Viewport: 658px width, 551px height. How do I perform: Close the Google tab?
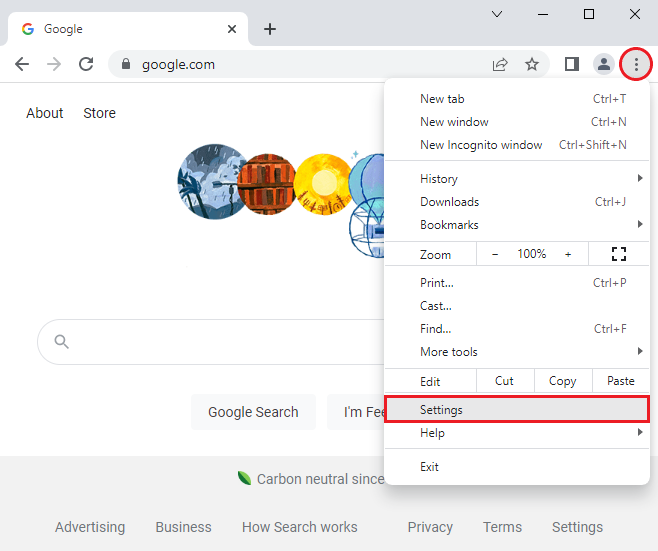[x=232, y=29]
